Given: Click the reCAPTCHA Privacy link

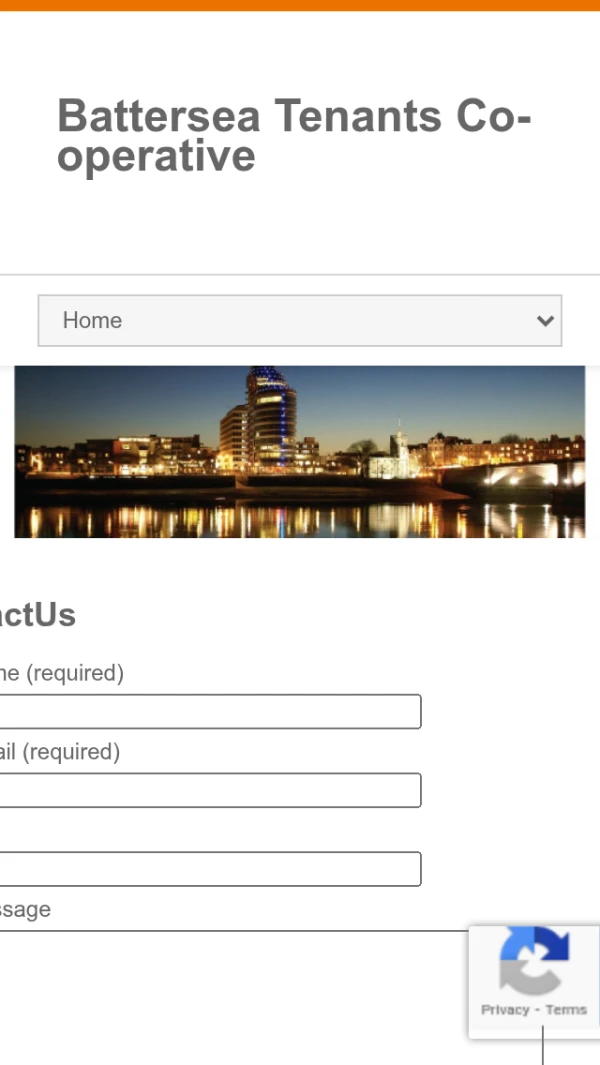Looking at the screenshot, I should coord(504,1010).
